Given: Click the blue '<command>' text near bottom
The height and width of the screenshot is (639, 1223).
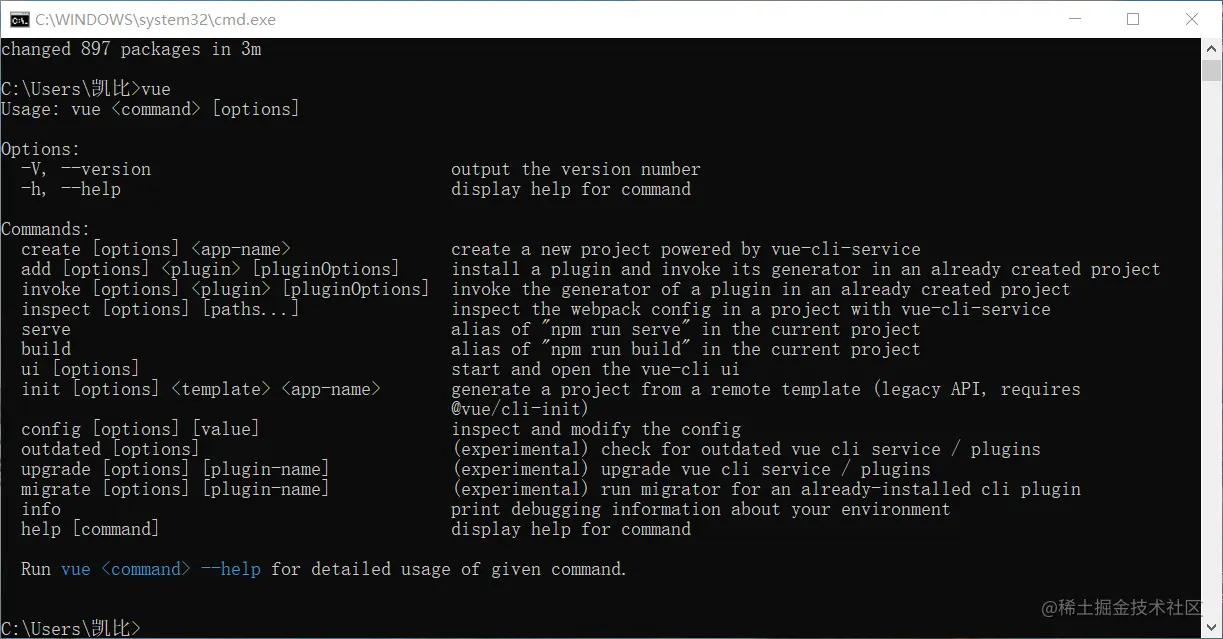Looking at the screenshot, I should pos(146,569).
